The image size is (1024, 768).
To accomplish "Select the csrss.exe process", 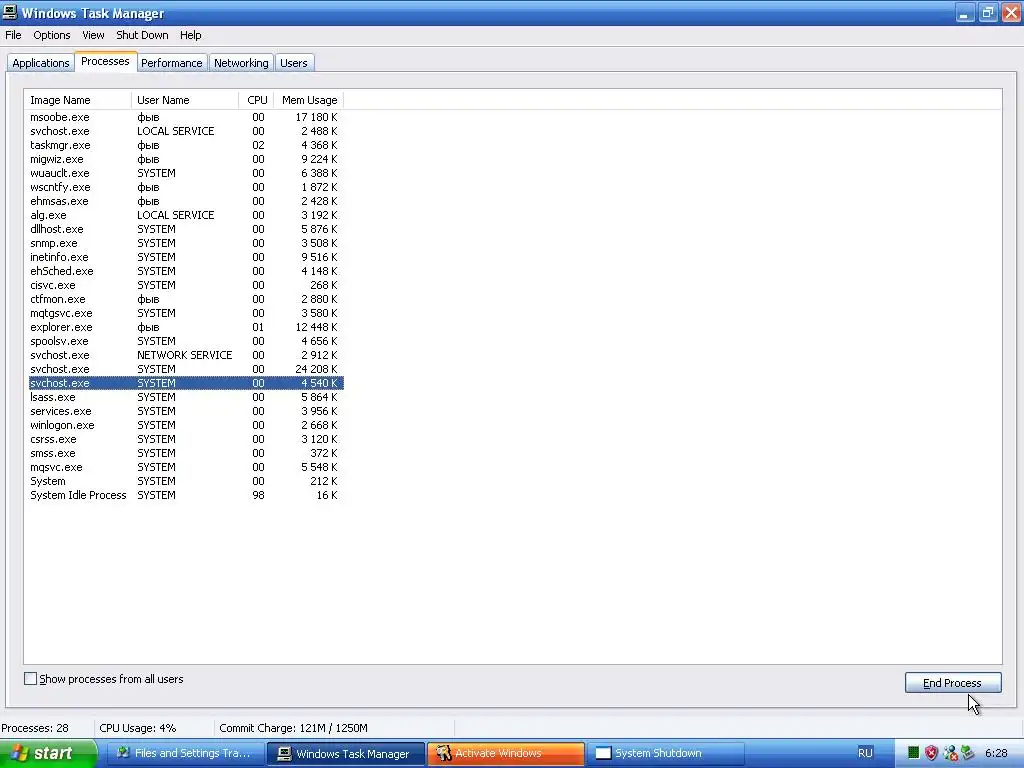I will pyautogui.click(x=185, y=440).
